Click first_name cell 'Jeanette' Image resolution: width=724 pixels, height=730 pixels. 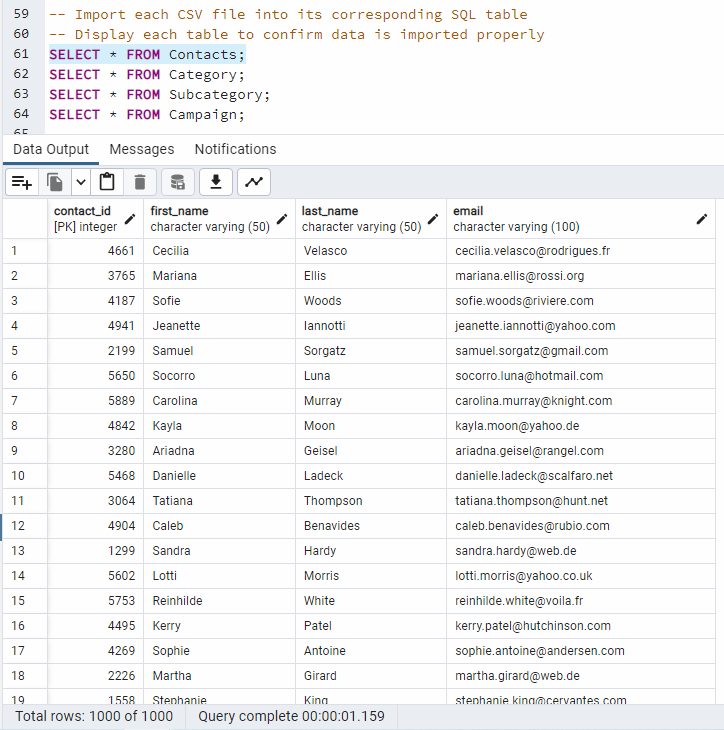pyautogui.click(x=219, y=326)
